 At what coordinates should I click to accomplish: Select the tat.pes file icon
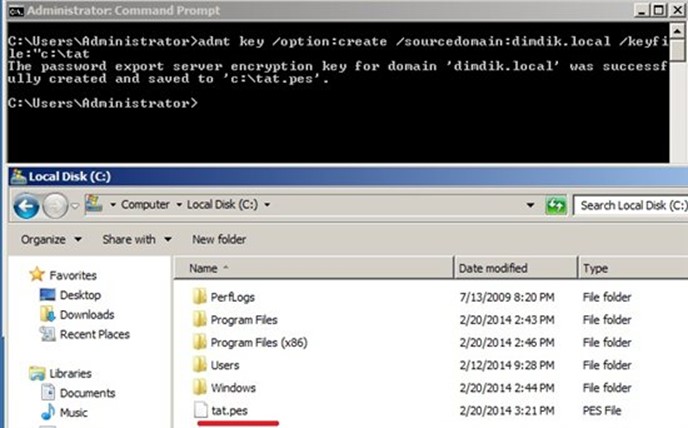point(201,410)
